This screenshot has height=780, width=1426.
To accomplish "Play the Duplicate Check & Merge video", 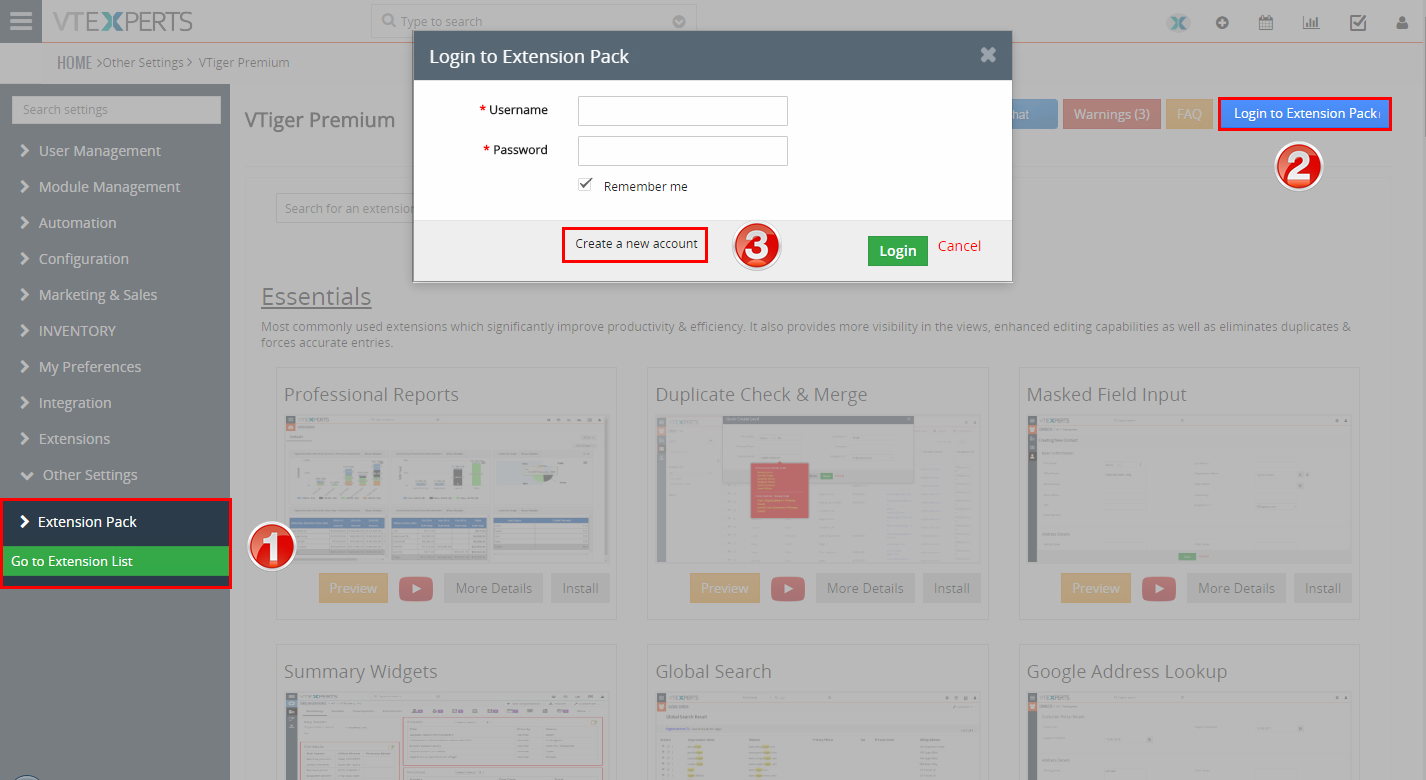I will (788, 588).
